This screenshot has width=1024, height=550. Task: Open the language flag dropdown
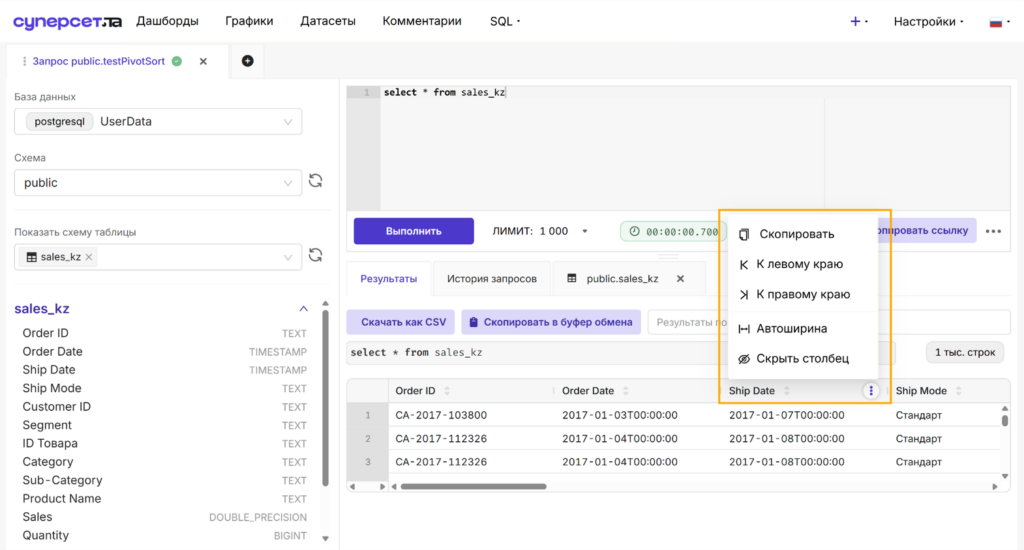tap(999, 22)
